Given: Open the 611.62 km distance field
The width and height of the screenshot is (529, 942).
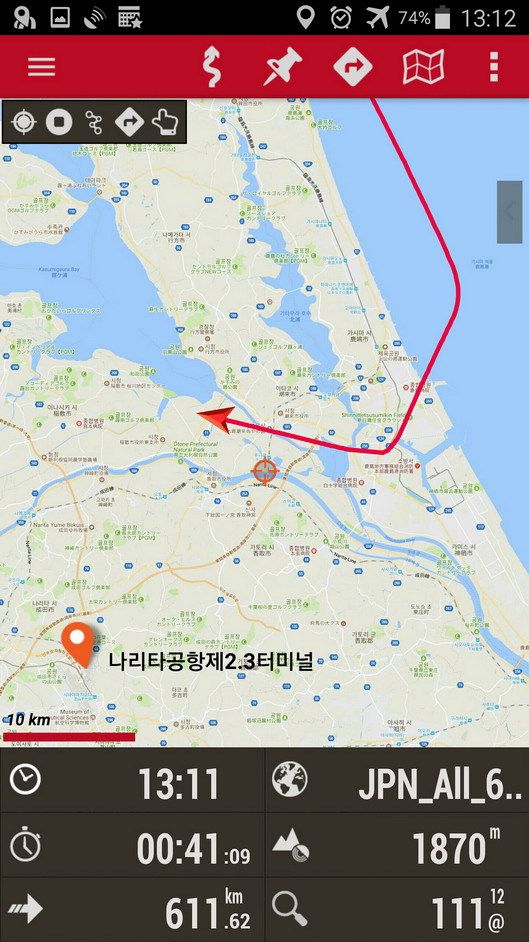Looking at the screenshot, I should tap(132, 910).
